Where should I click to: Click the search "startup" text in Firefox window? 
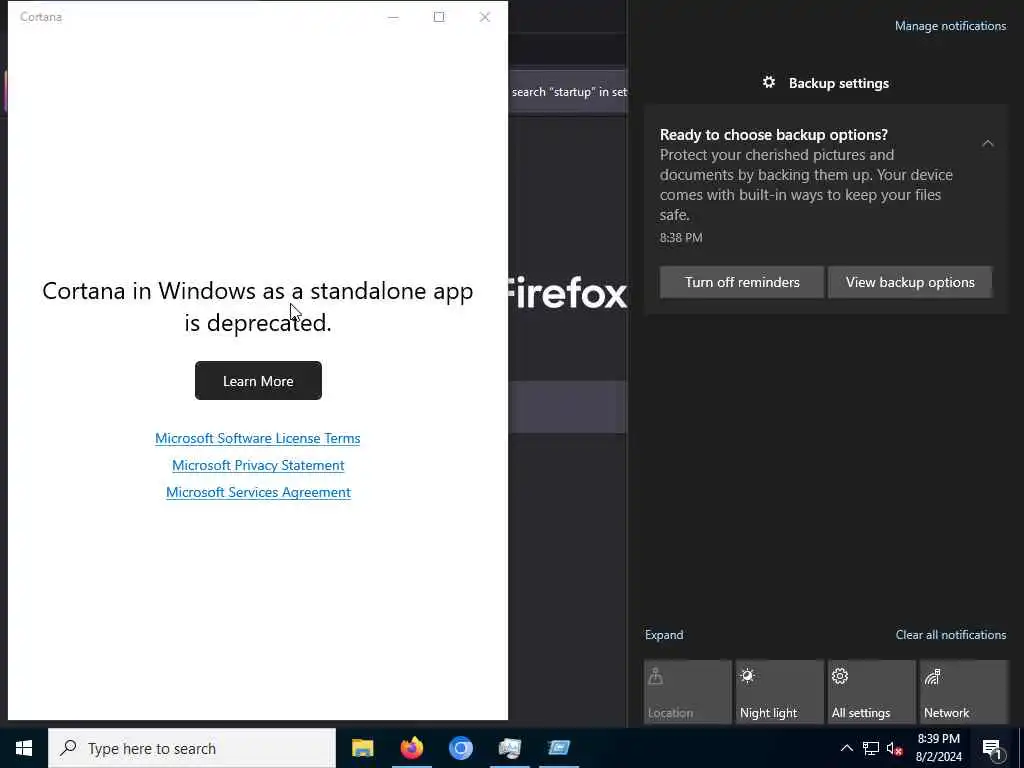569,92
